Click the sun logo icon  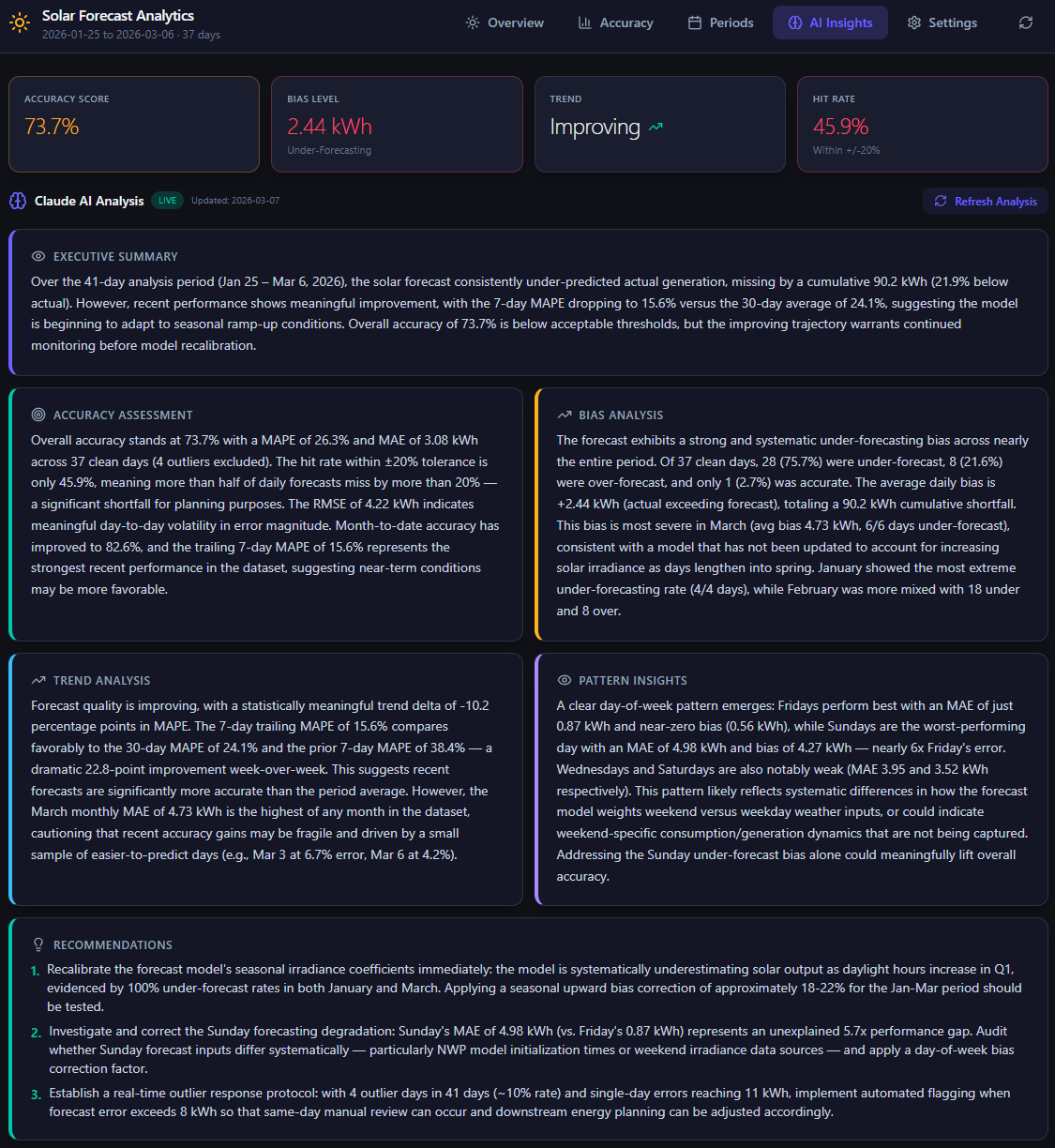click(x=20, y=23)
